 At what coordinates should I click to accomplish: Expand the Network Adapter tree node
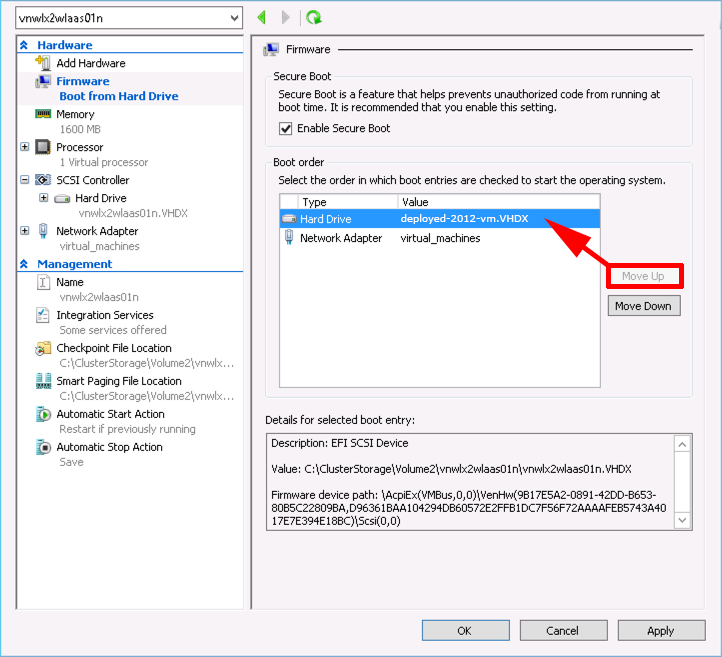click(25, 231)
